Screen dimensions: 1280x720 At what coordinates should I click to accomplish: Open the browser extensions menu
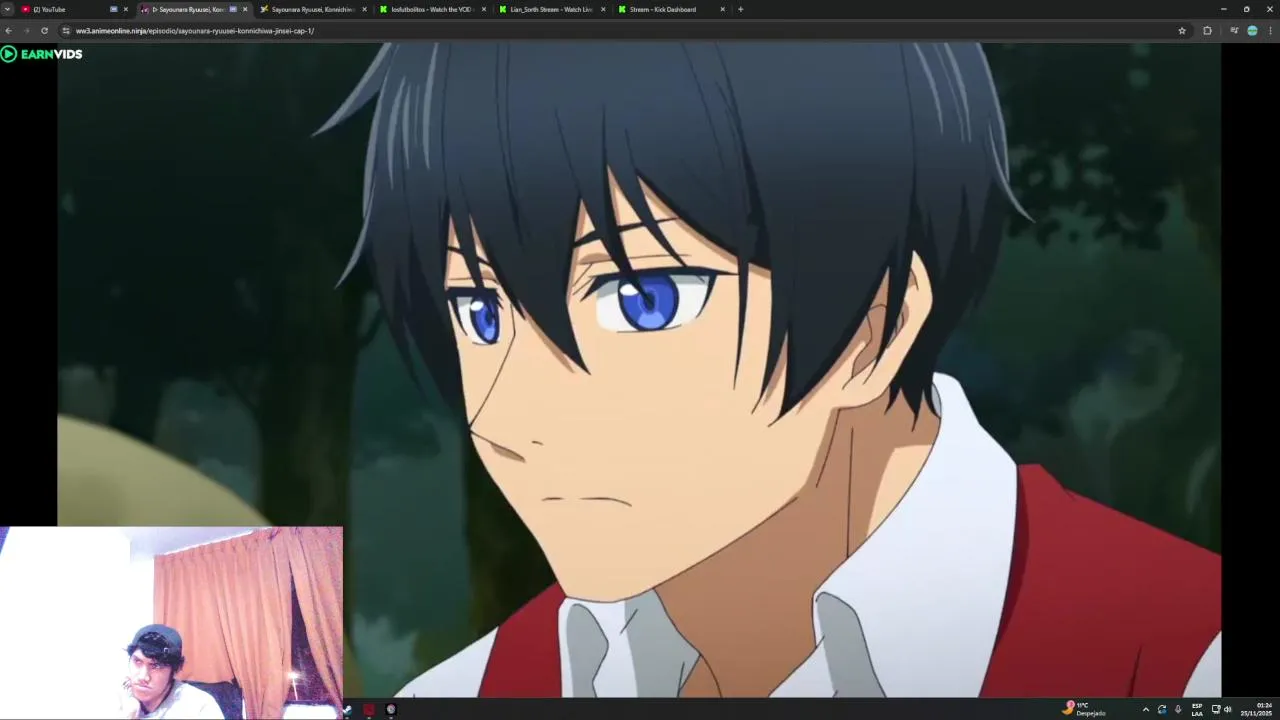click(x=1207, y=30)
